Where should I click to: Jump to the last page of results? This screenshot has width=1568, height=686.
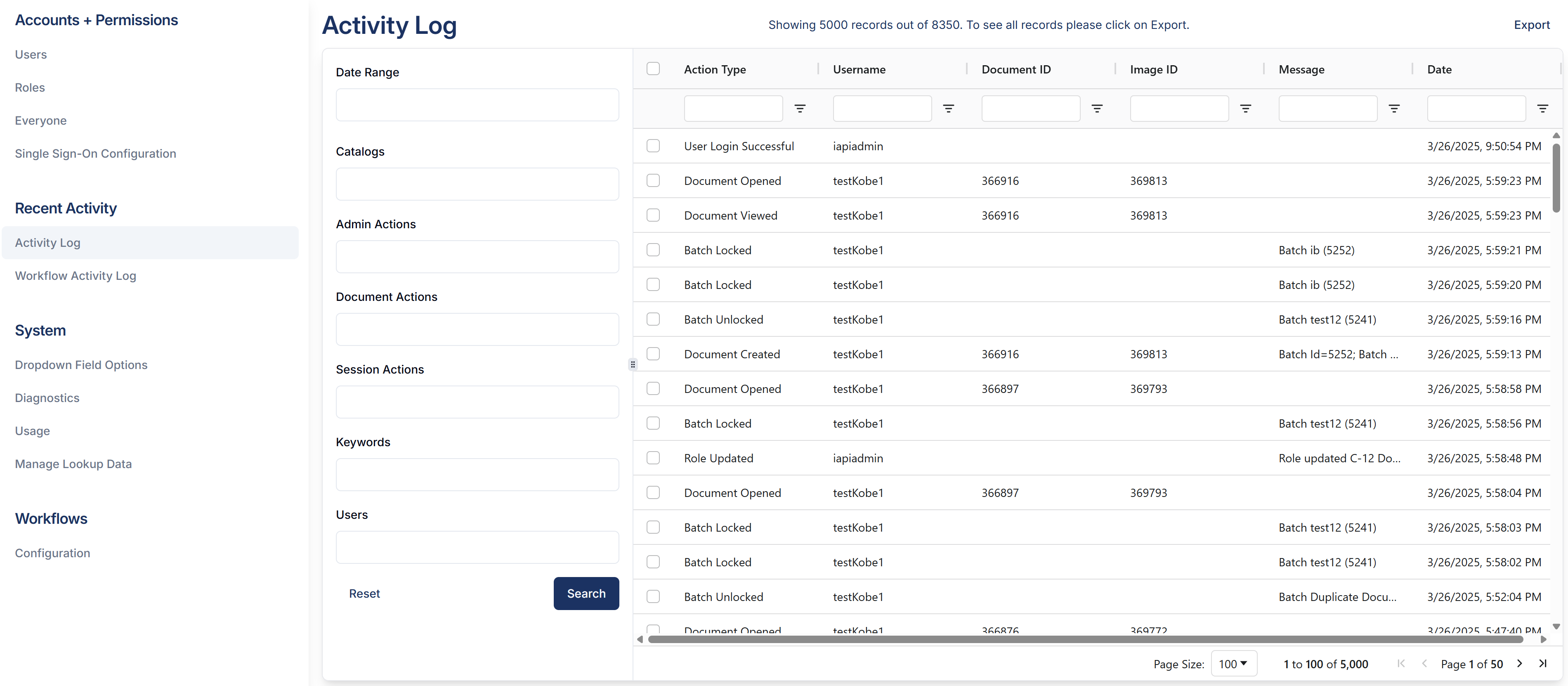tap(1542, 663)
